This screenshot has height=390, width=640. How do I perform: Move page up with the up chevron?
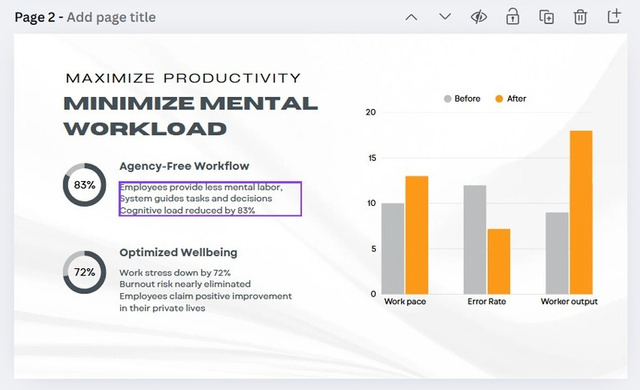[x=411, y=18]
